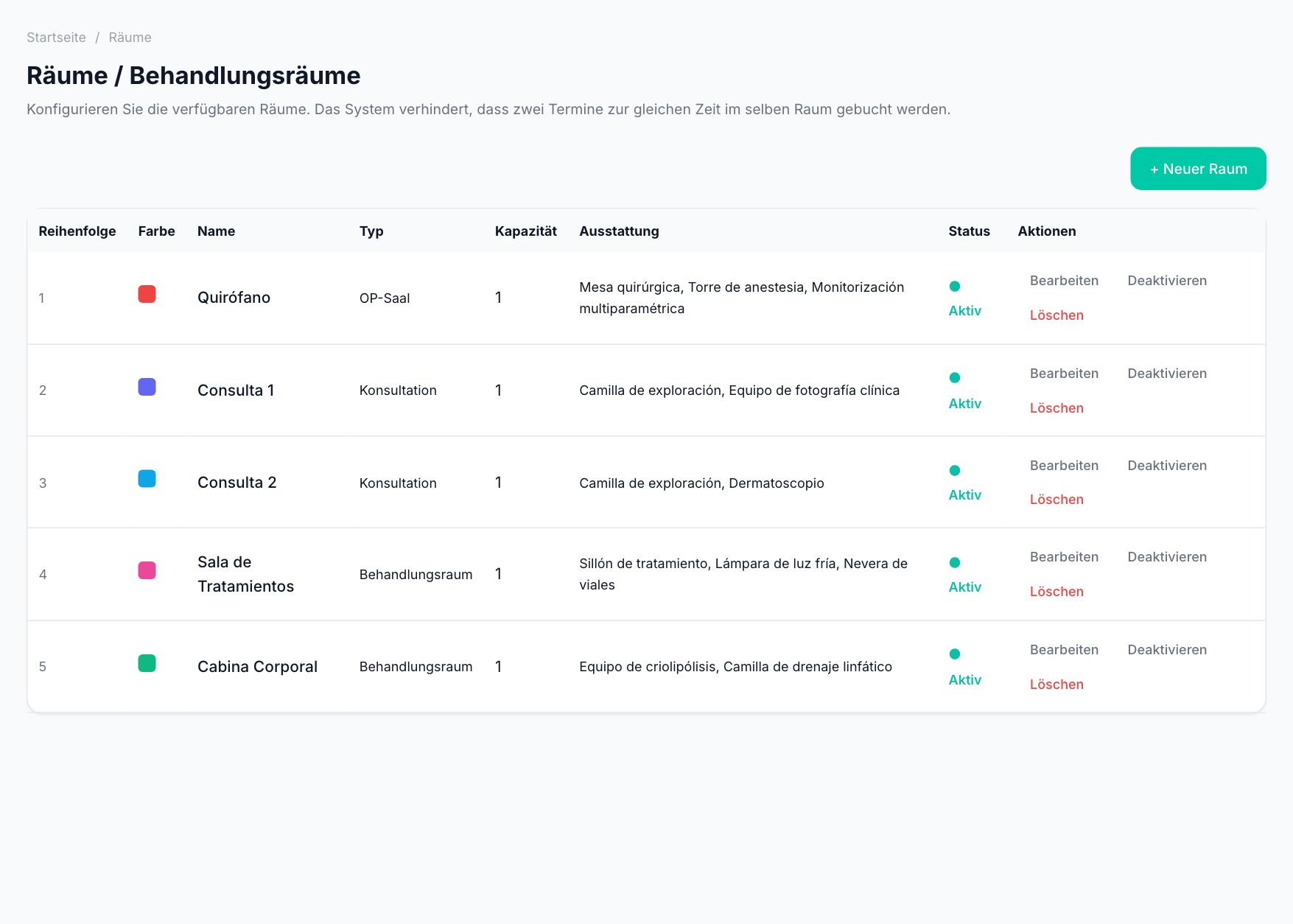Viewport: 1293px width, 924px height.
Task: Select pink swatch of Sala de Tratamientos
Action: (147, 570)
